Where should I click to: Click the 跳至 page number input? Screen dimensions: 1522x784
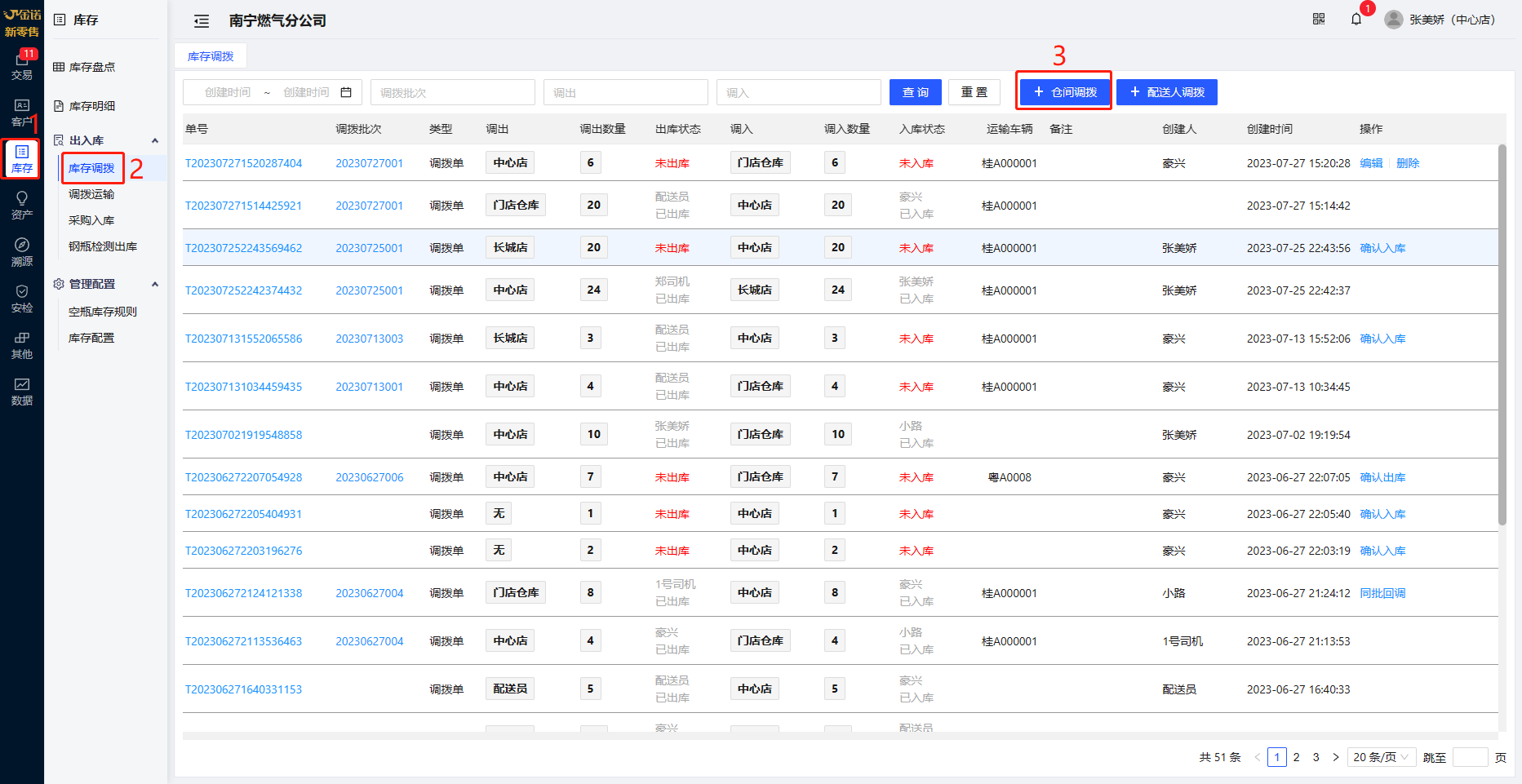(1471, 757)
